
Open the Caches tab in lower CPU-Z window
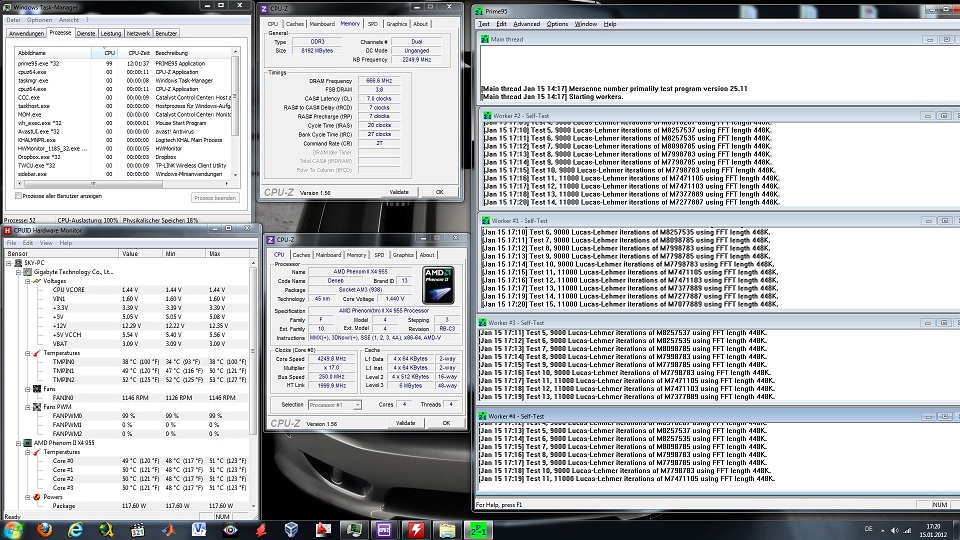tap(301, 255)
